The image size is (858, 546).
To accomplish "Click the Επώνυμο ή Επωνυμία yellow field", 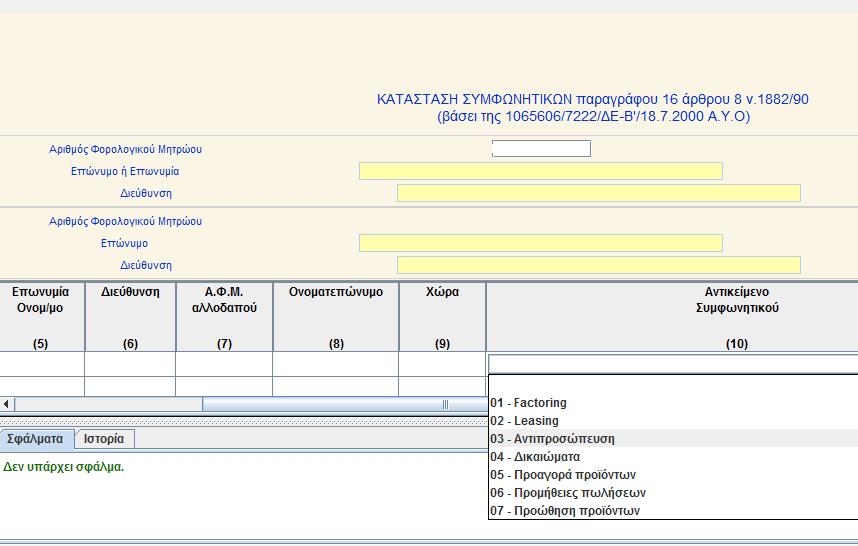I will 541,171.
